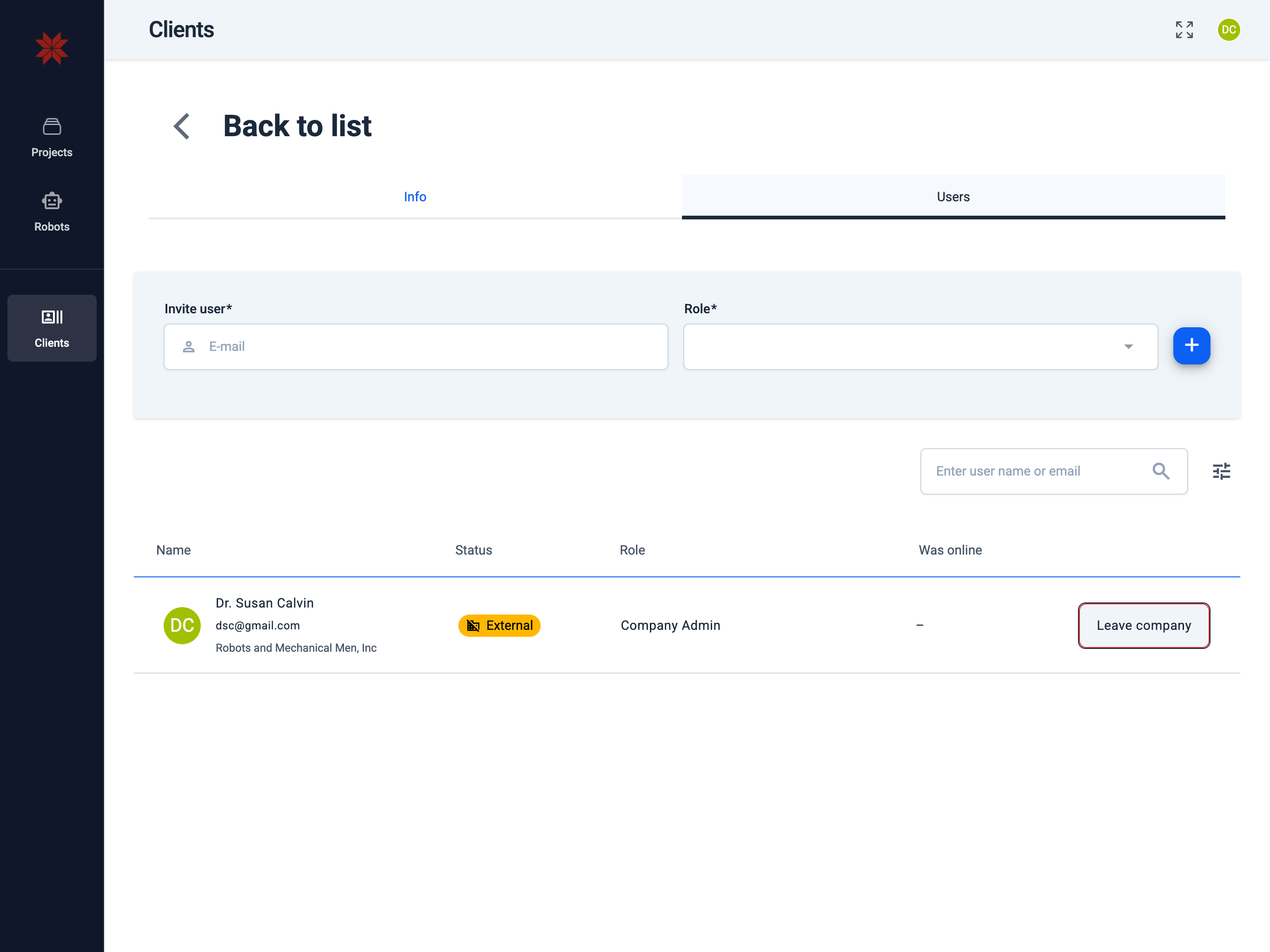Open the filter settings sliders icon

tap(1221, 471)
